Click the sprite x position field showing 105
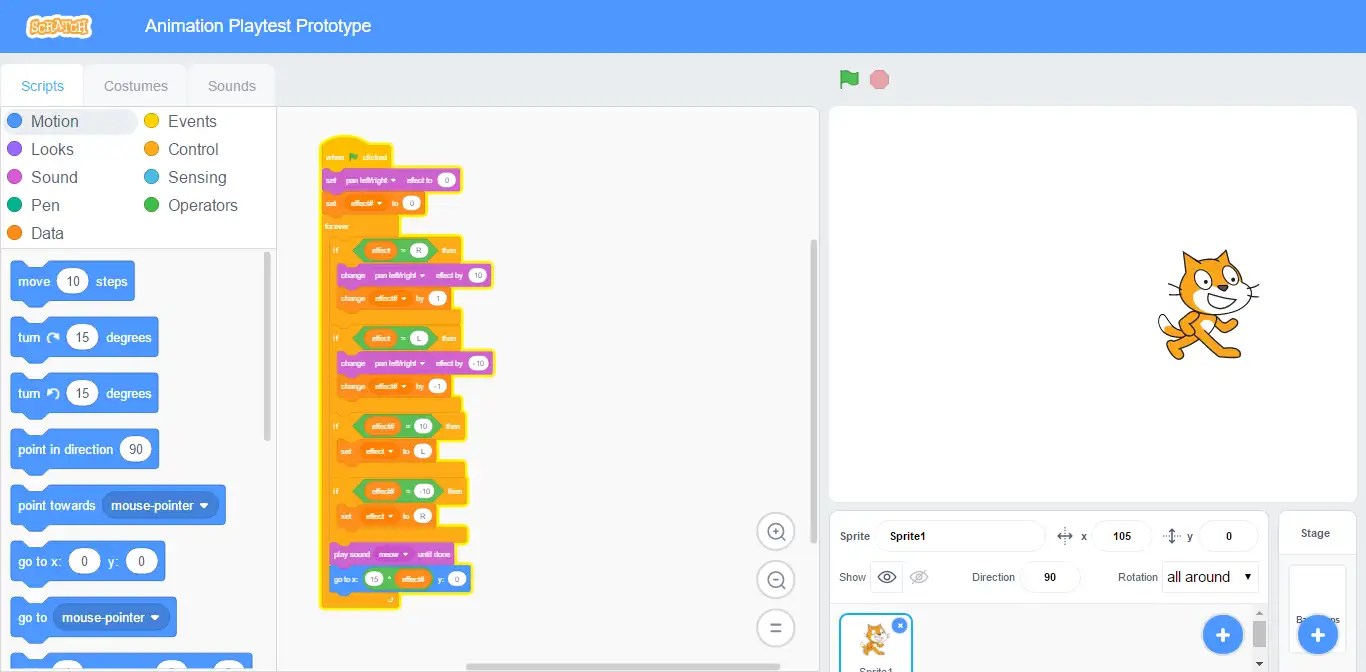The height and width of the screenshot is (672, 1366). (1122, 536)
